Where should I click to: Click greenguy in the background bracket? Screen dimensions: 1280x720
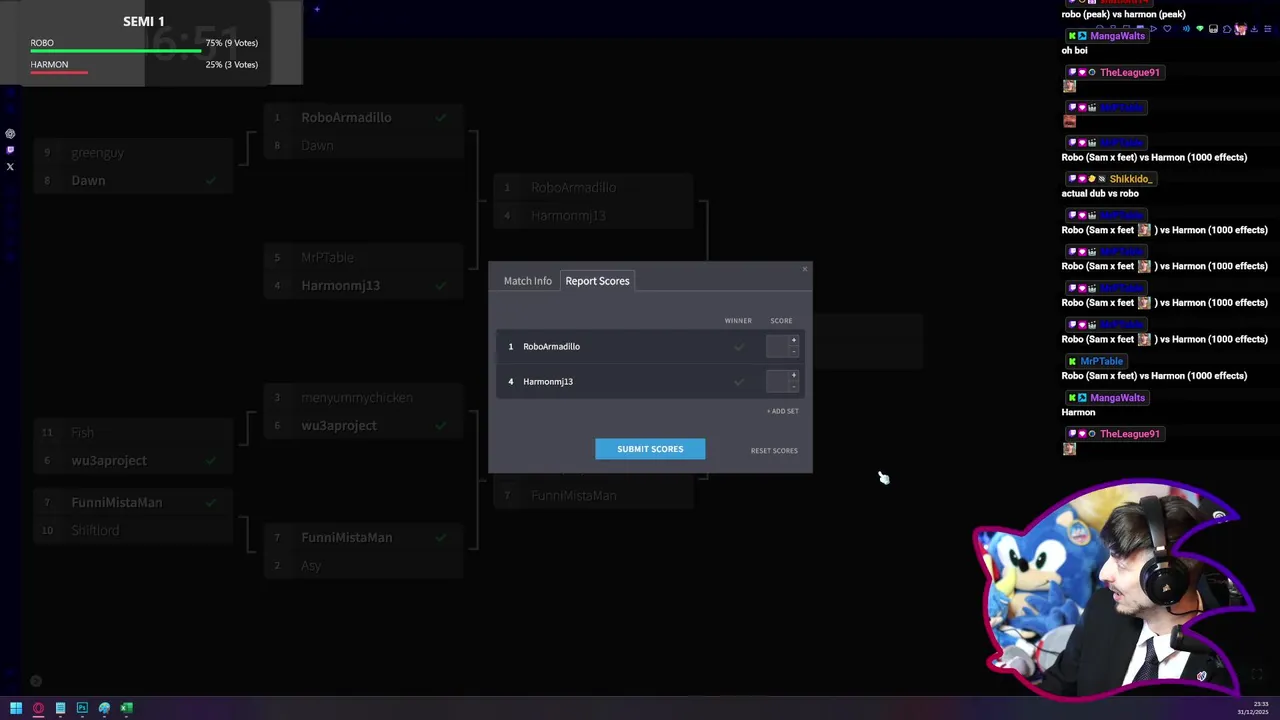97,153
